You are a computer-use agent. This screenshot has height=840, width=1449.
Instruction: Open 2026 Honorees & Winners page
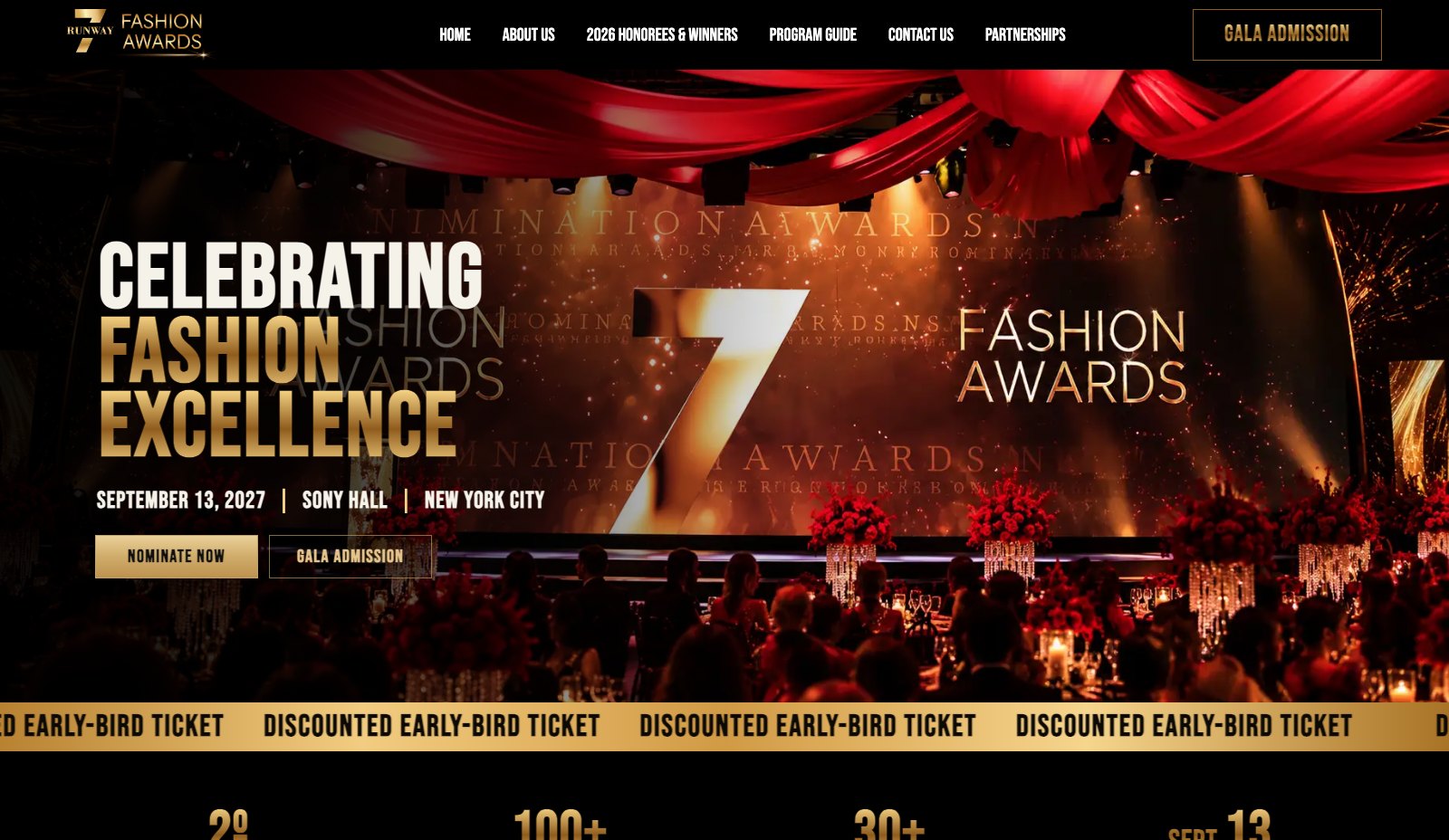[662, 34]
